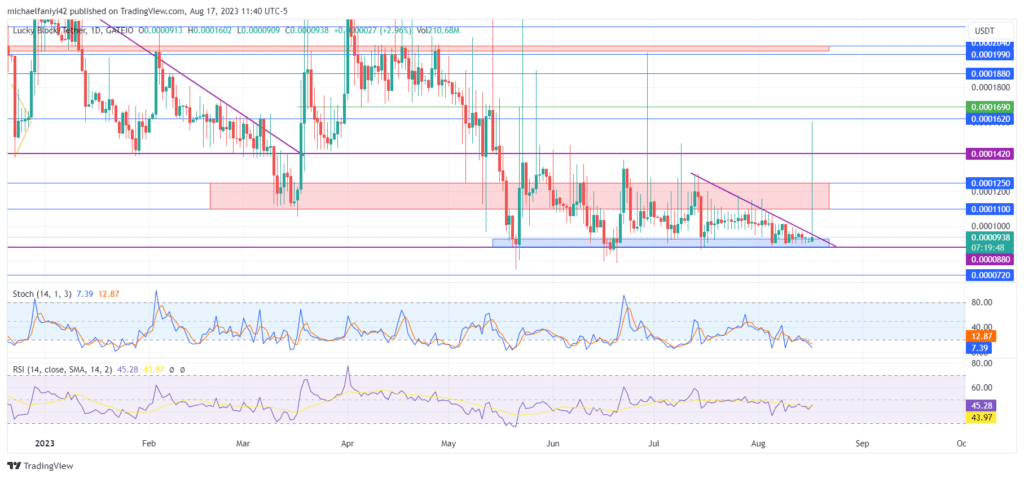Click the orange Stoch value label 12.87
The height and width of the screenshot is (478, 1024).
point(981,336)
